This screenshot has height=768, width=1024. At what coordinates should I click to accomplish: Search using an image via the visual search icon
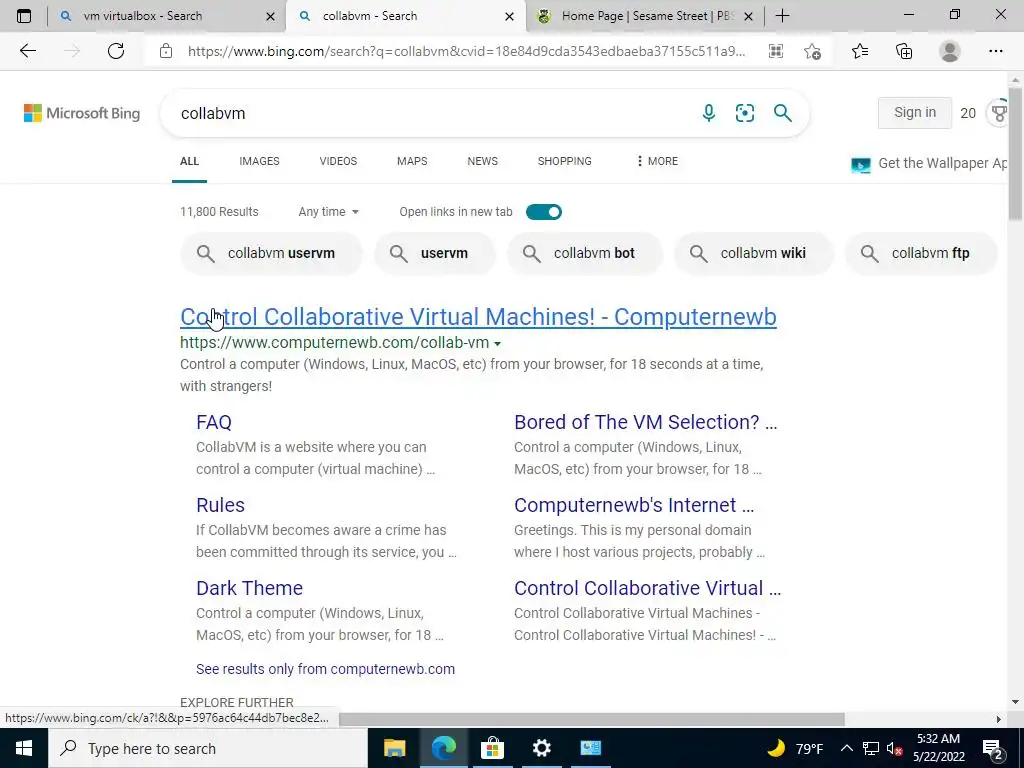744,113
